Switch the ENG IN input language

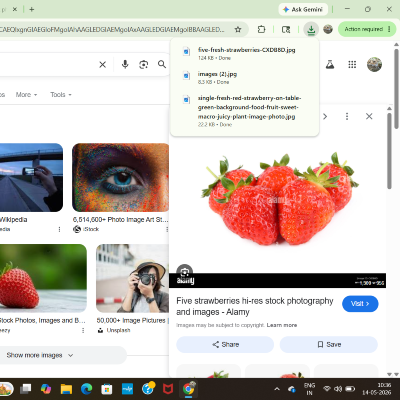(309, 389)
